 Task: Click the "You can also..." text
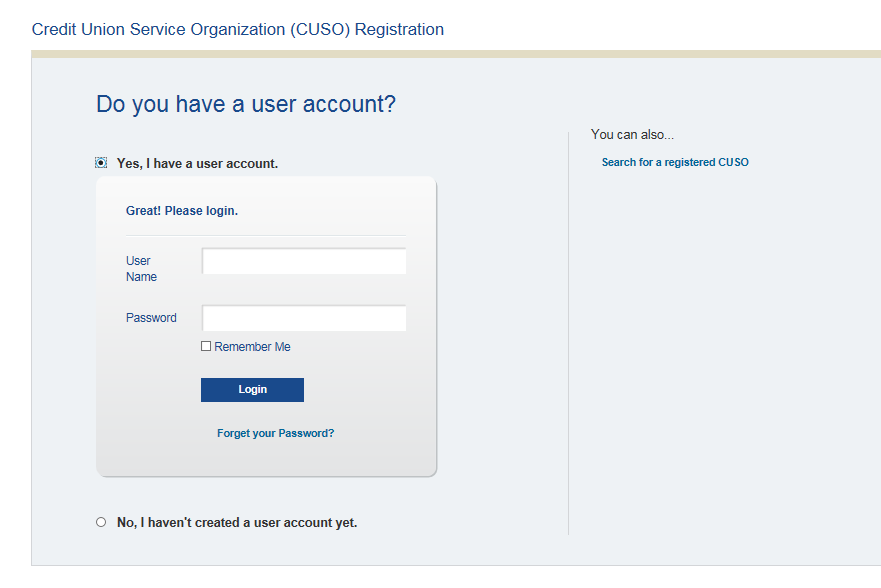point(633,134)
